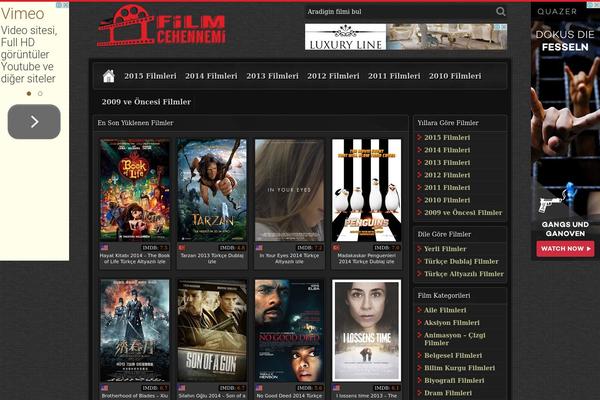Open Türkçe Dublaj Filmler link
The image size is (600, 400).
(x=461, y=261)
